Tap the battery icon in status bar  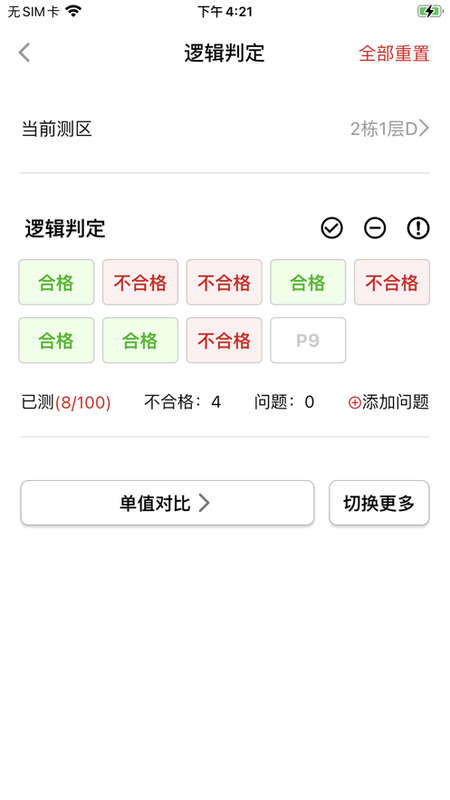(x=430, y=11)
